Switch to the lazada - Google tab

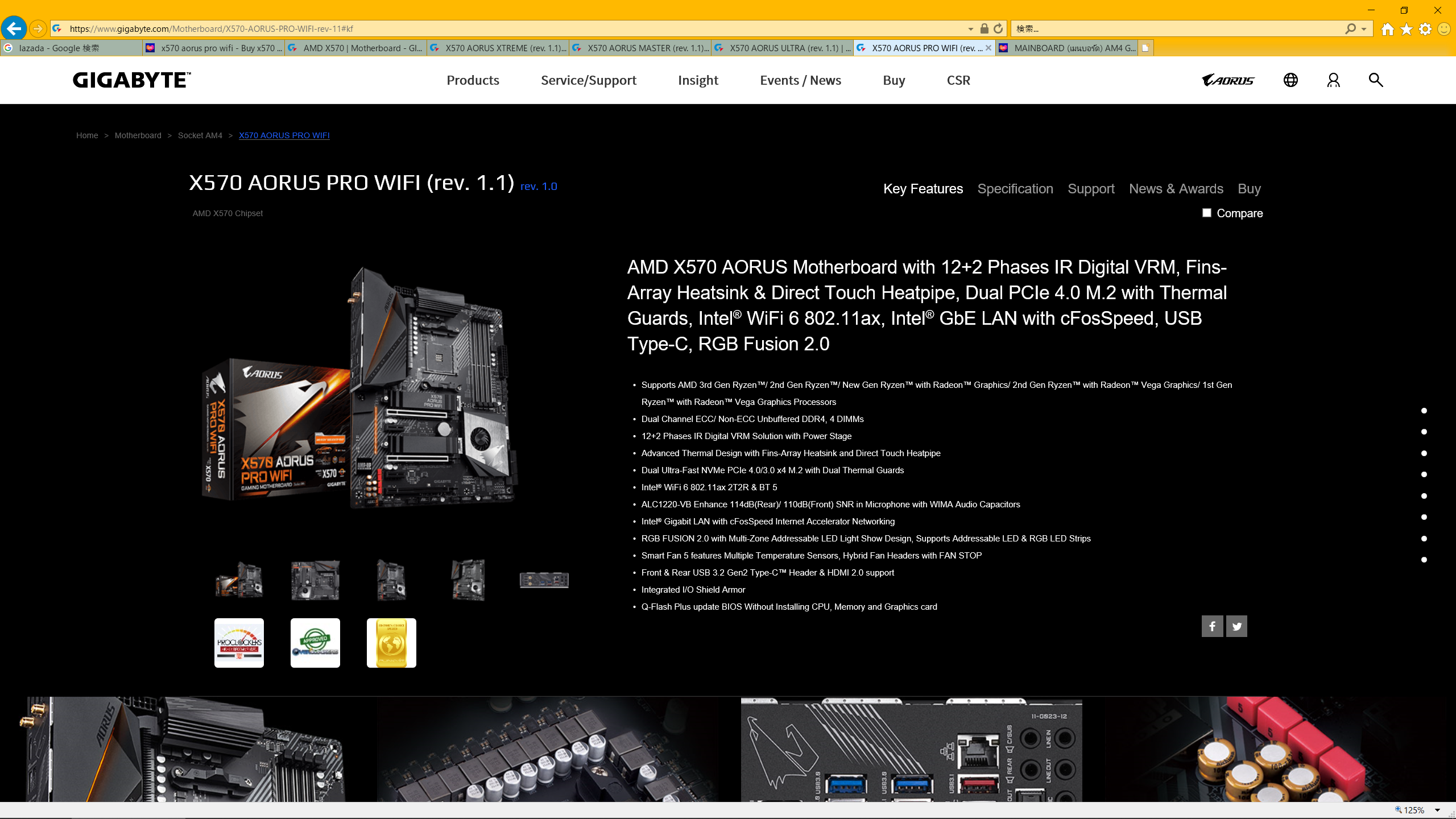coord(71,48)
